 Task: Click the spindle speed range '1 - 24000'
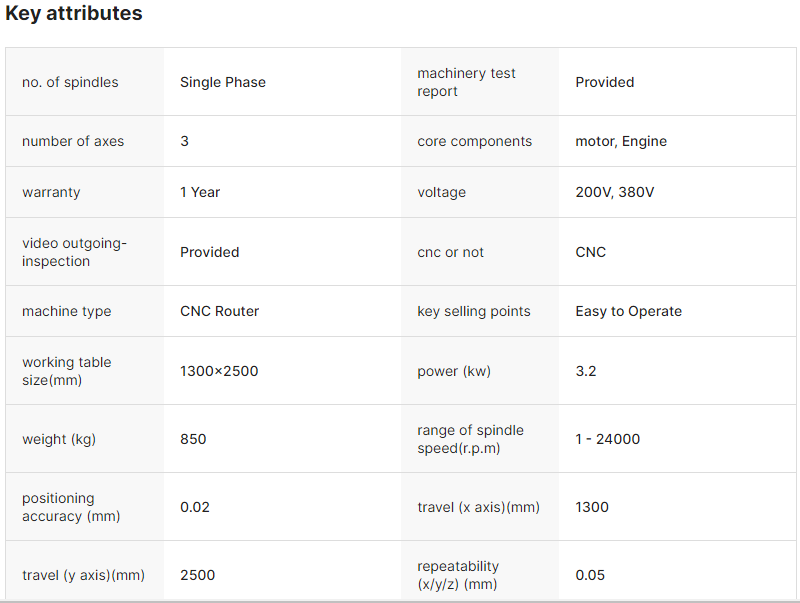[607, 439]
